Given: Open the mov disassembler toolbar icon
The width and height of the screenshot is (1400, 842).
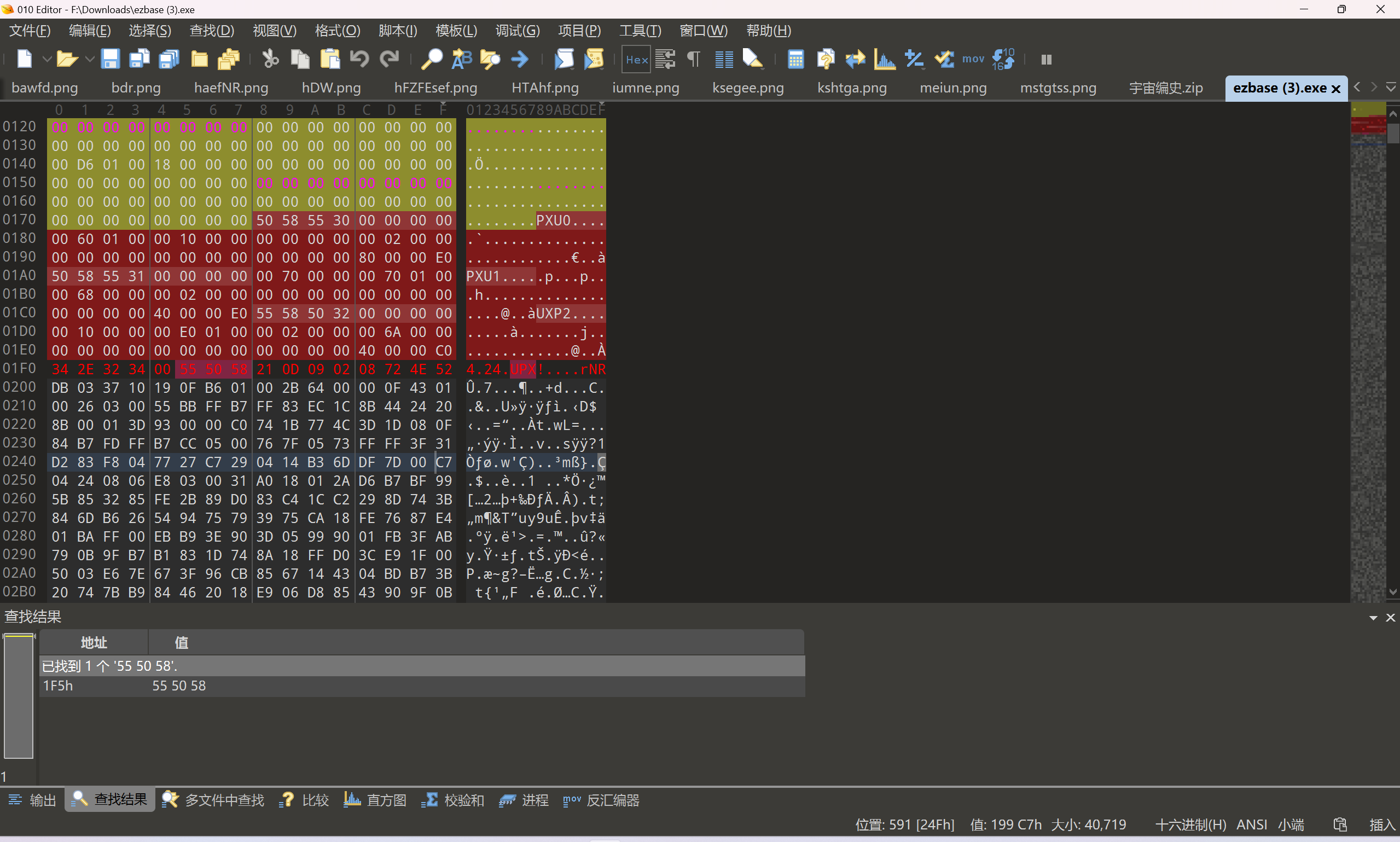Looking at the screenshot, I should click(973, 59).
